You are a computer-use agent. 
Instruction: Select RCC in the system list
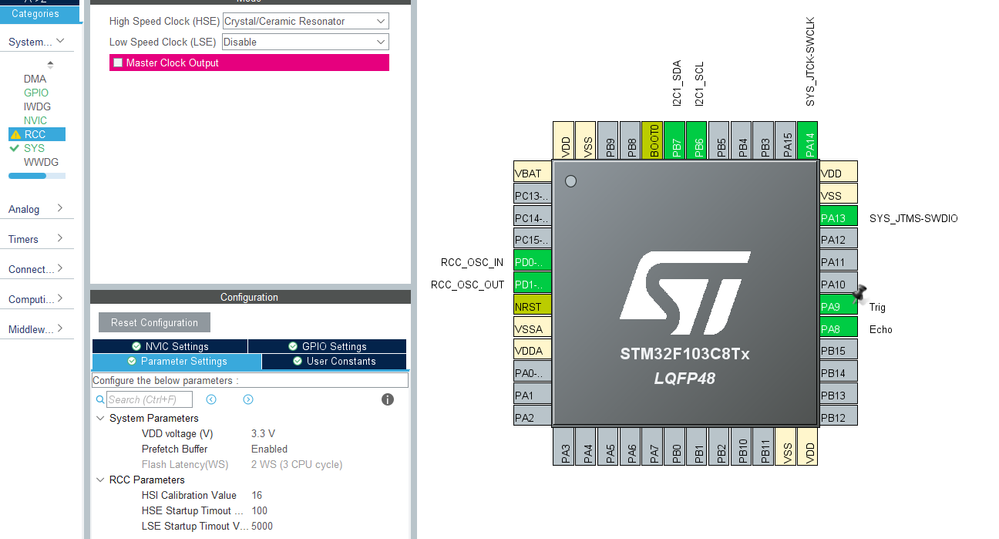[x=37, y=134]
